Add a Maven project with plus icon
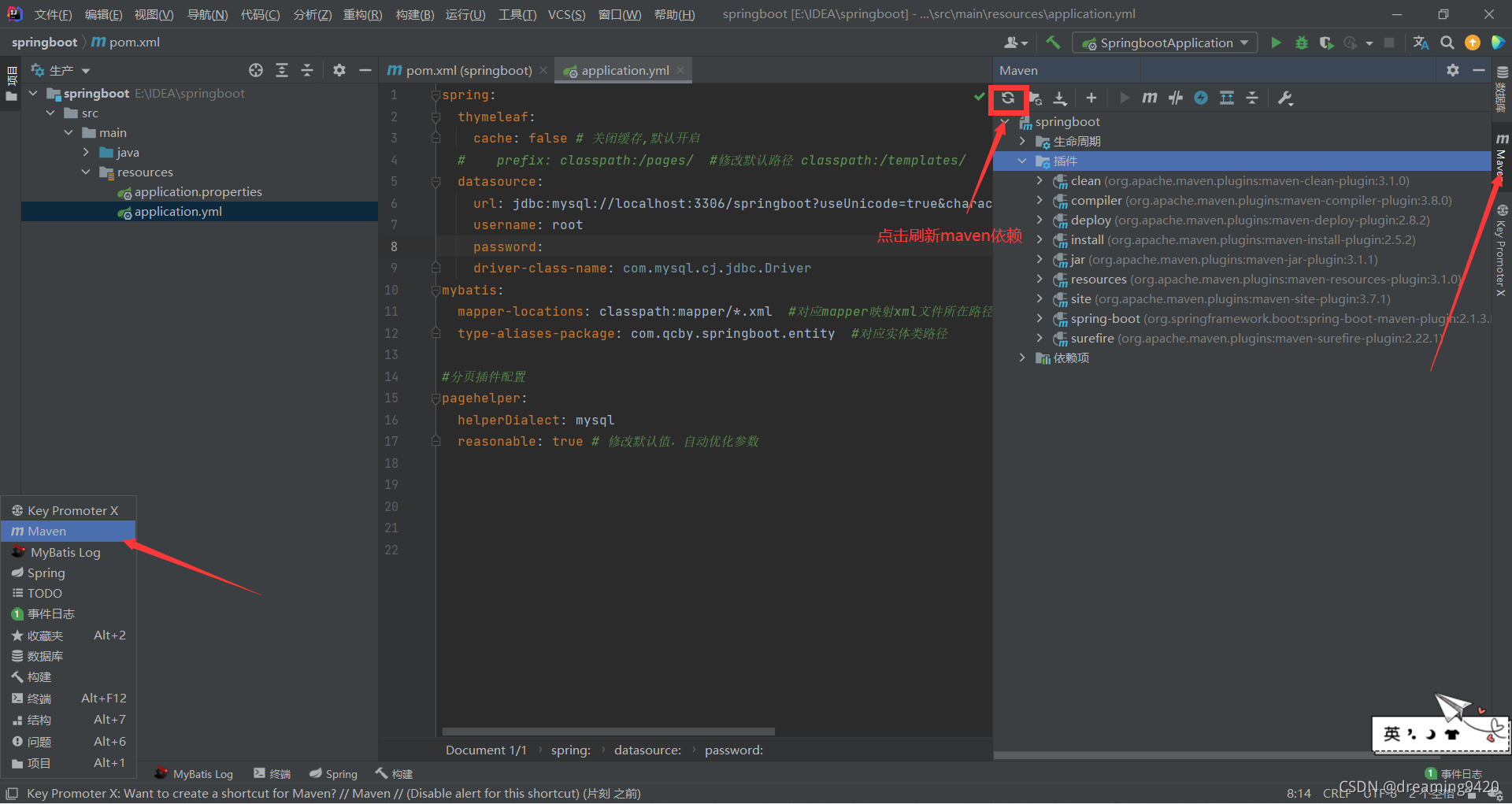 coord(1091,98)
